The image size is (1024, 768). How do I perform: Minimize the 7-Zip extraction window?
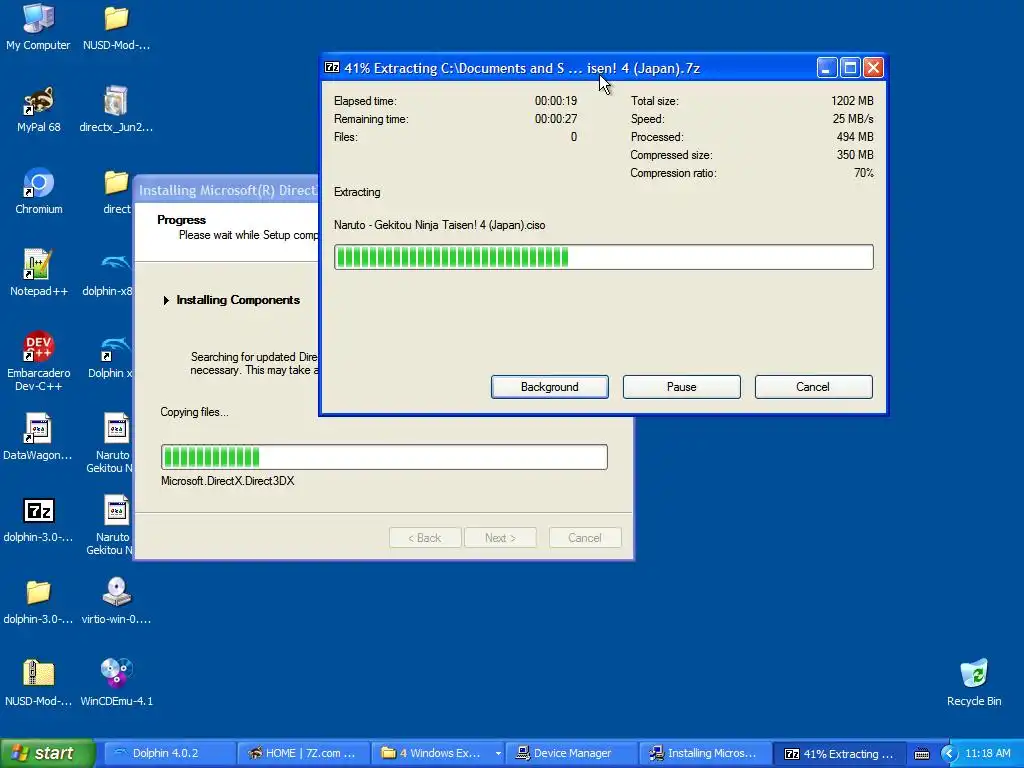[827, 68]
